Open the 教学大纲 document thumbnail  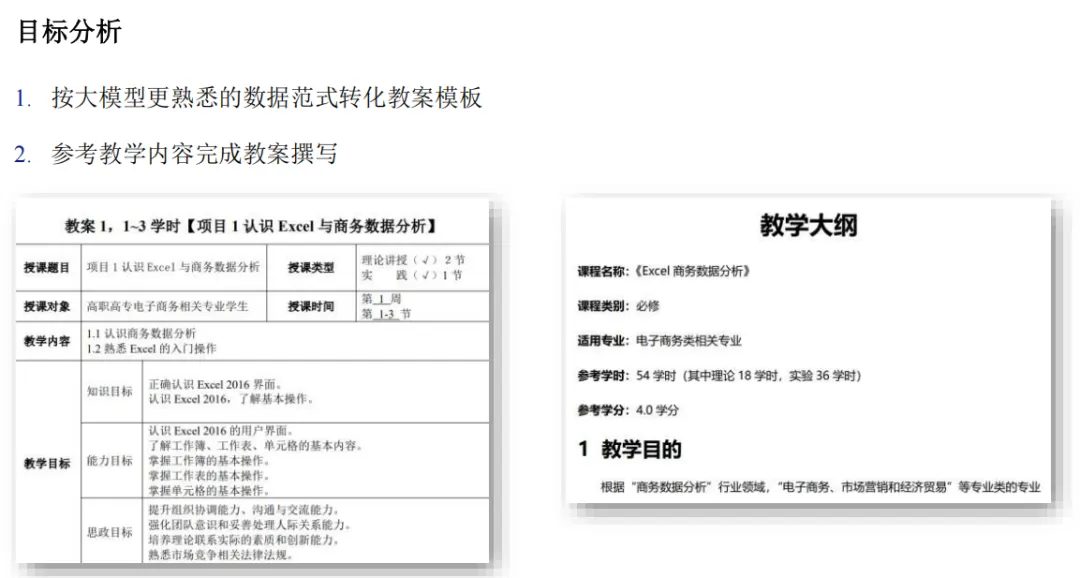[809, 351]
